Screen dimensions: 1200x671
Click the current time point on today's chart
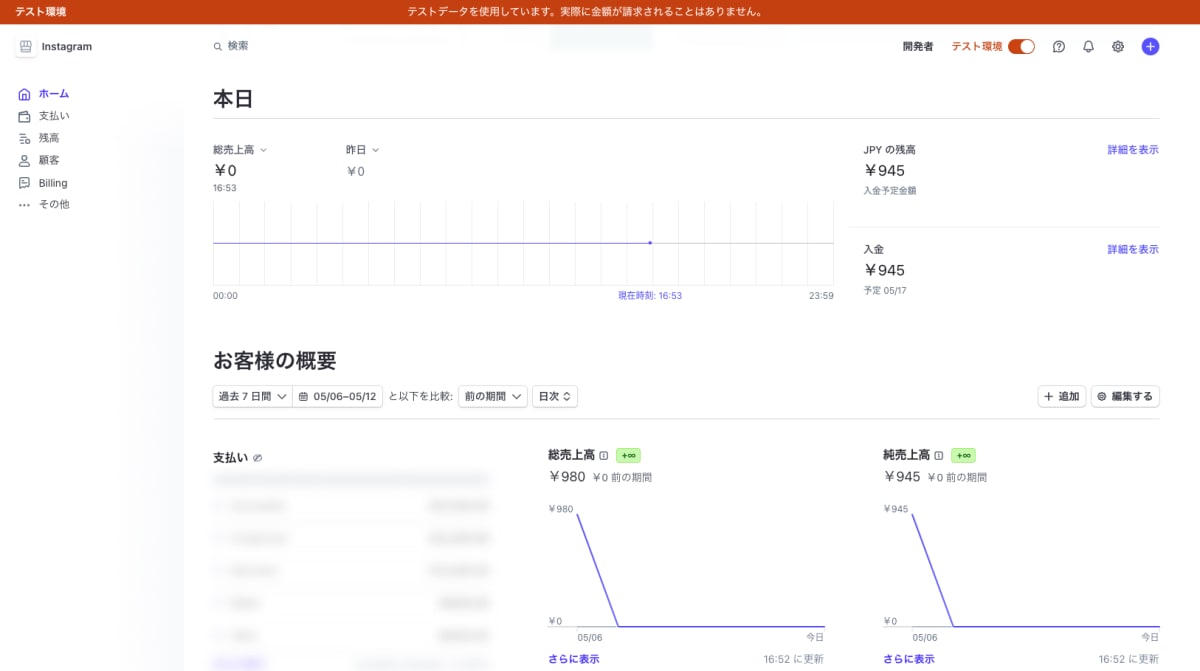[x=650, y=243]
